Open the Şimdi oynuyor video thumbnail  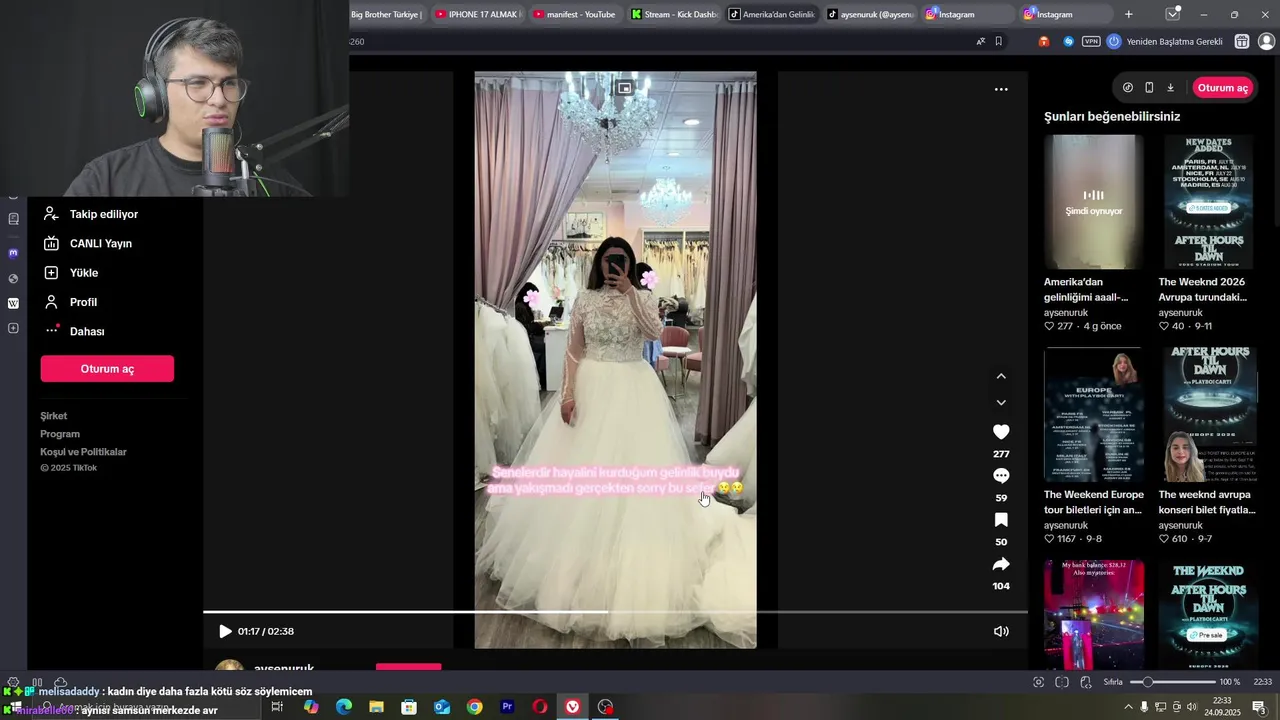[x=1093, y=202]
